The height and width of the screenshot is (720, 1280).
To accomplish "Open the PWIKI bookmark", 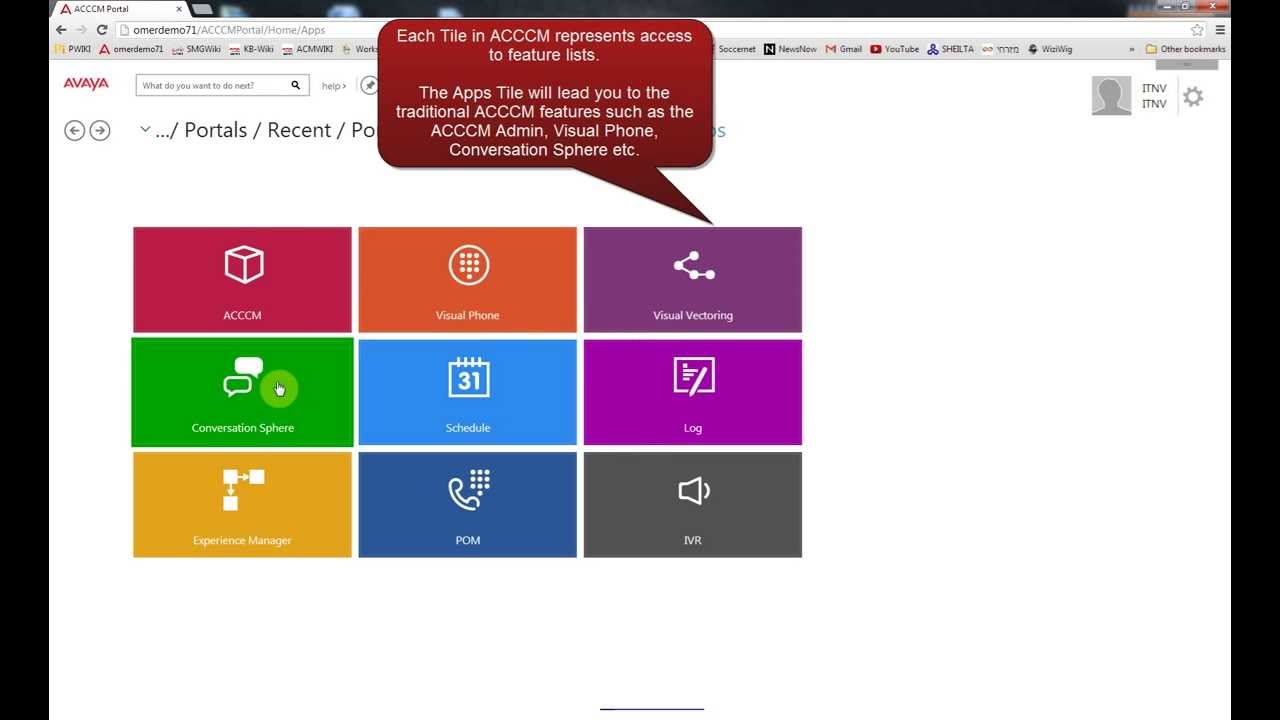I will click(x=73, y=48).
